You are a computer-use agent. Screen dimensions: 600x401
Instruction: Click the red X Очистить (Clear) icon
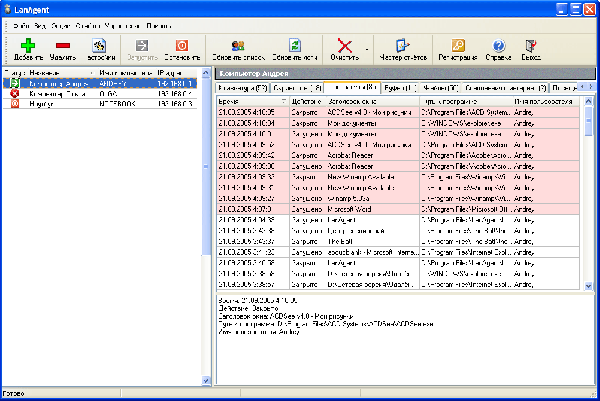[346, 46]
